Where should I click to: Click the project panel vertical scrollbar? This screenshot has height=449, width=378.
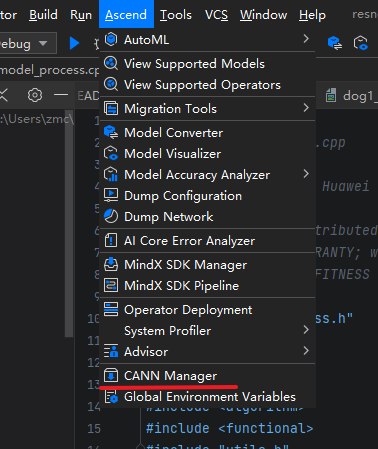pos(69,223)
